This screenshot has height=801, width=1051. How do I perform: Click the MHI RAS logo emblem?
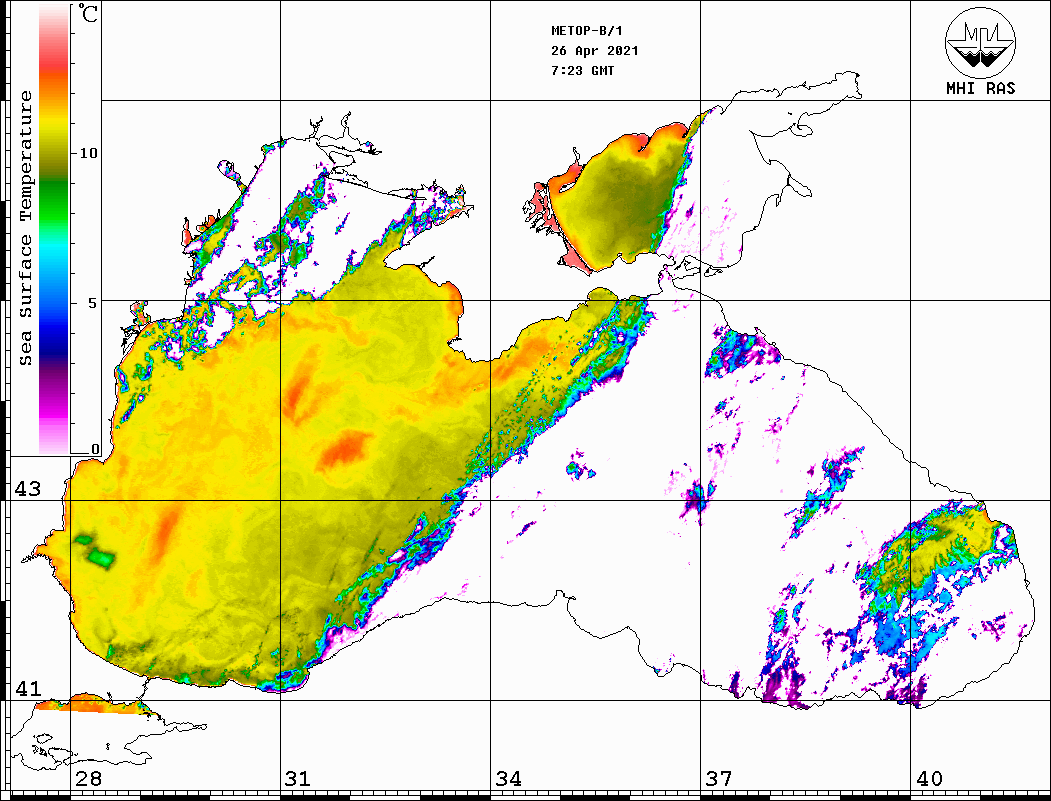(980, 42)
